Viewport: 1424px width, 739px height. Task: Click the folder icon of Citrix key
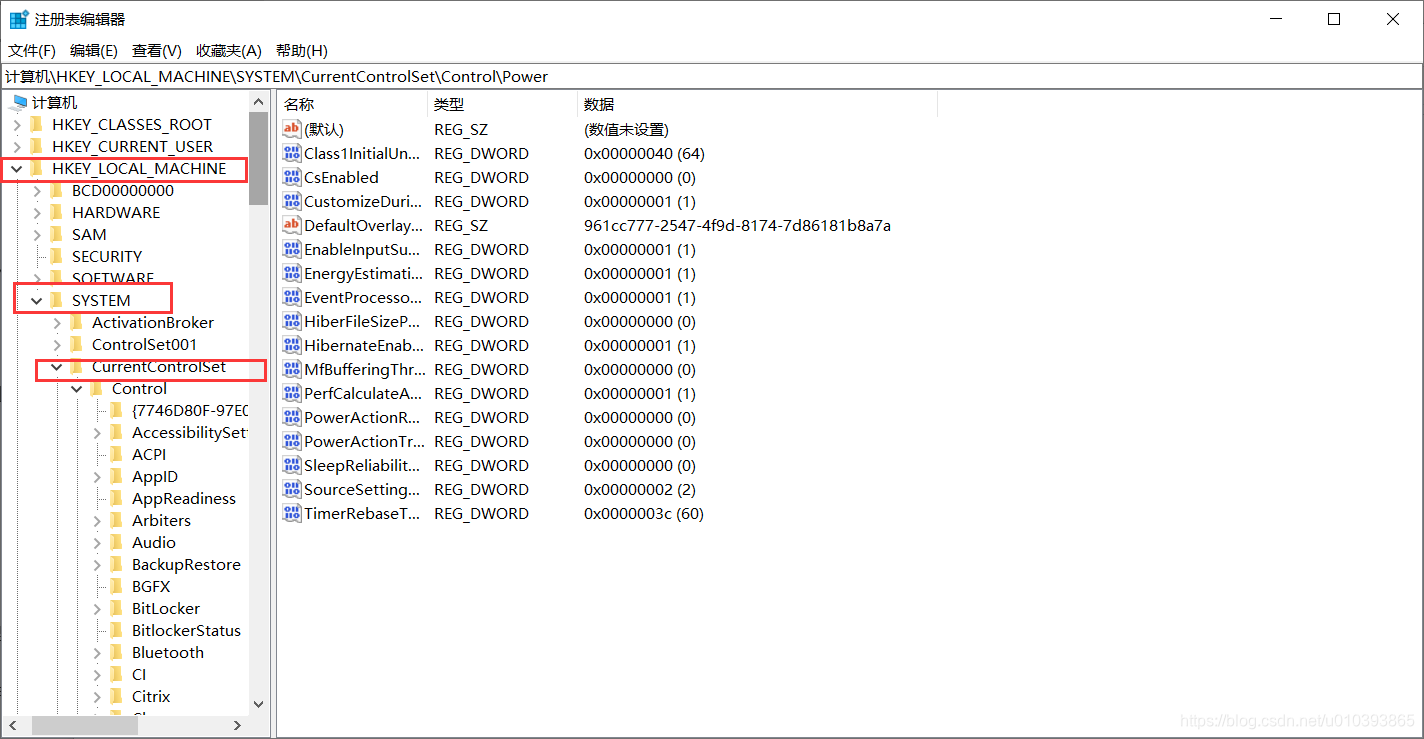(x=117, y=696)
